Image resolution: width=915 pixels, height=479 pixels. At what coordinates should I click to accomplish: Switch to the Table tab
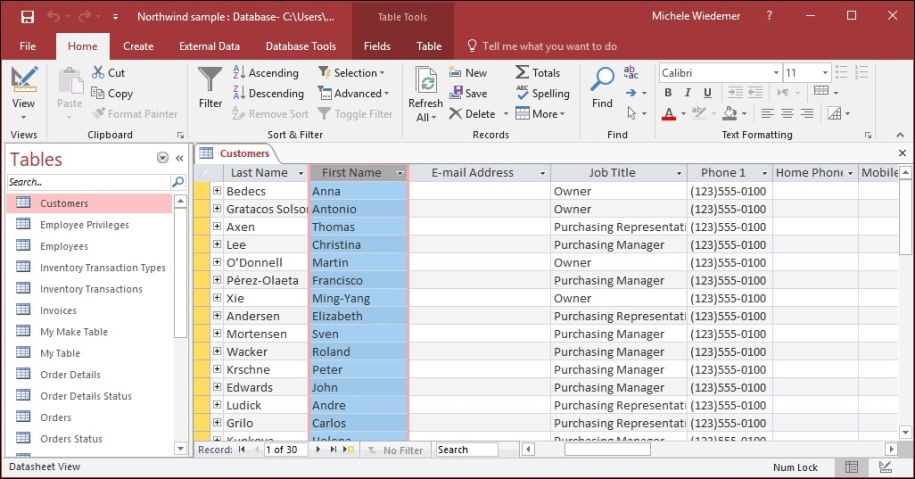tap(429, 46)
